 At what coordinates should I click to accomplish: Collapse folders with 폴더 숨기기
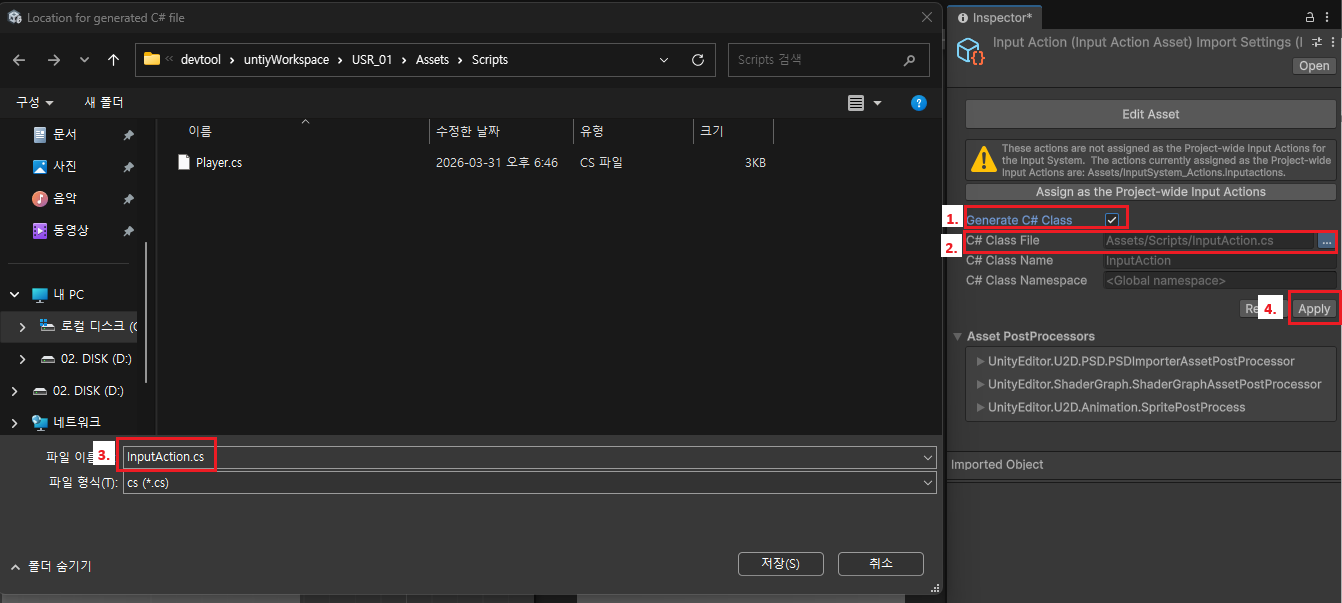(51, 566)
